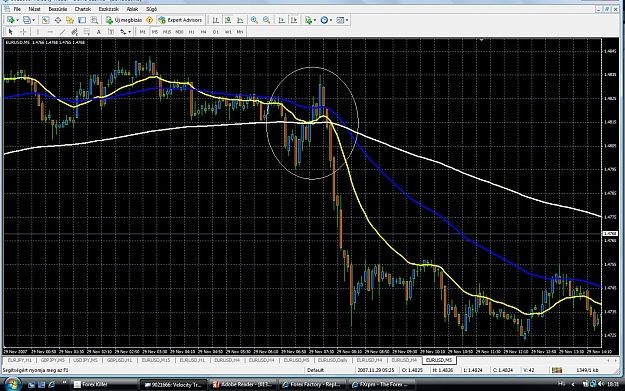This screenshot has height=391, width=625.
Task: Toggle Bar Chart display mode
Action: [x=216, y=20]
